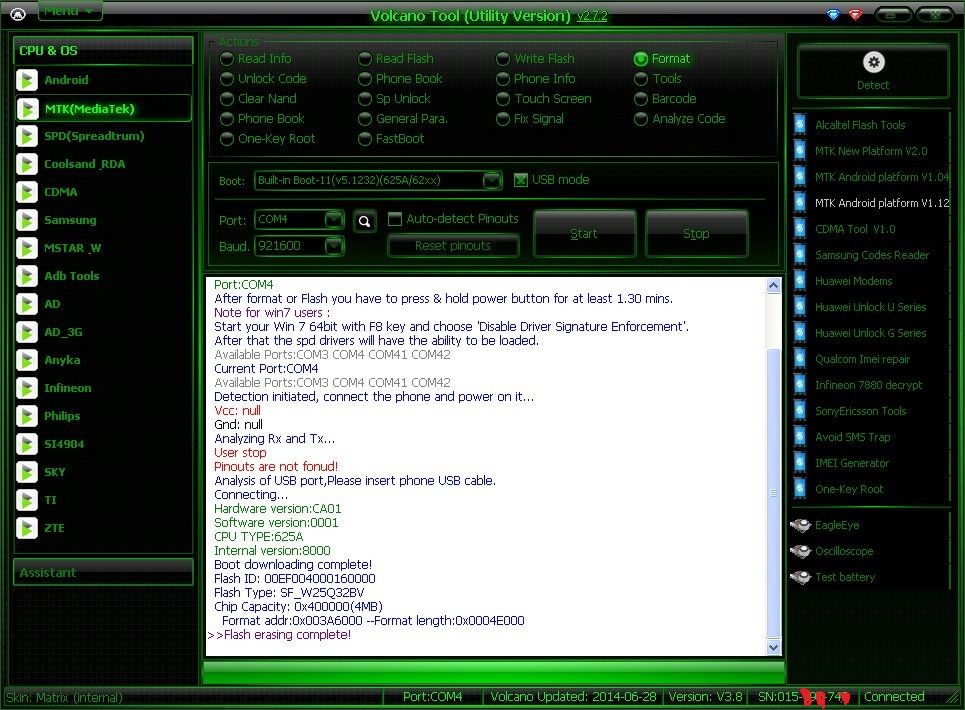Viewport: 965px width, 710px height.
Task: Launch Alcatel Flash Tools icon
Action: [800, 124]
